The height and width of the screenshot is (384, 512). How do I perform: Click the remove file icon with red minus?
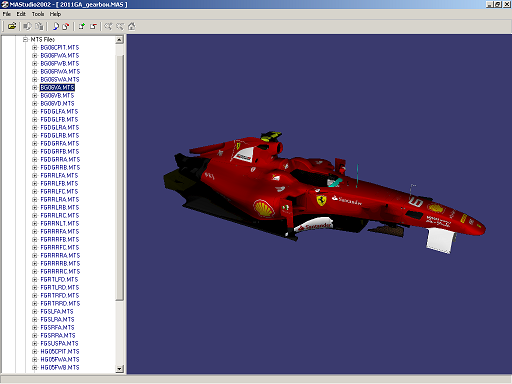coord(93,26)
